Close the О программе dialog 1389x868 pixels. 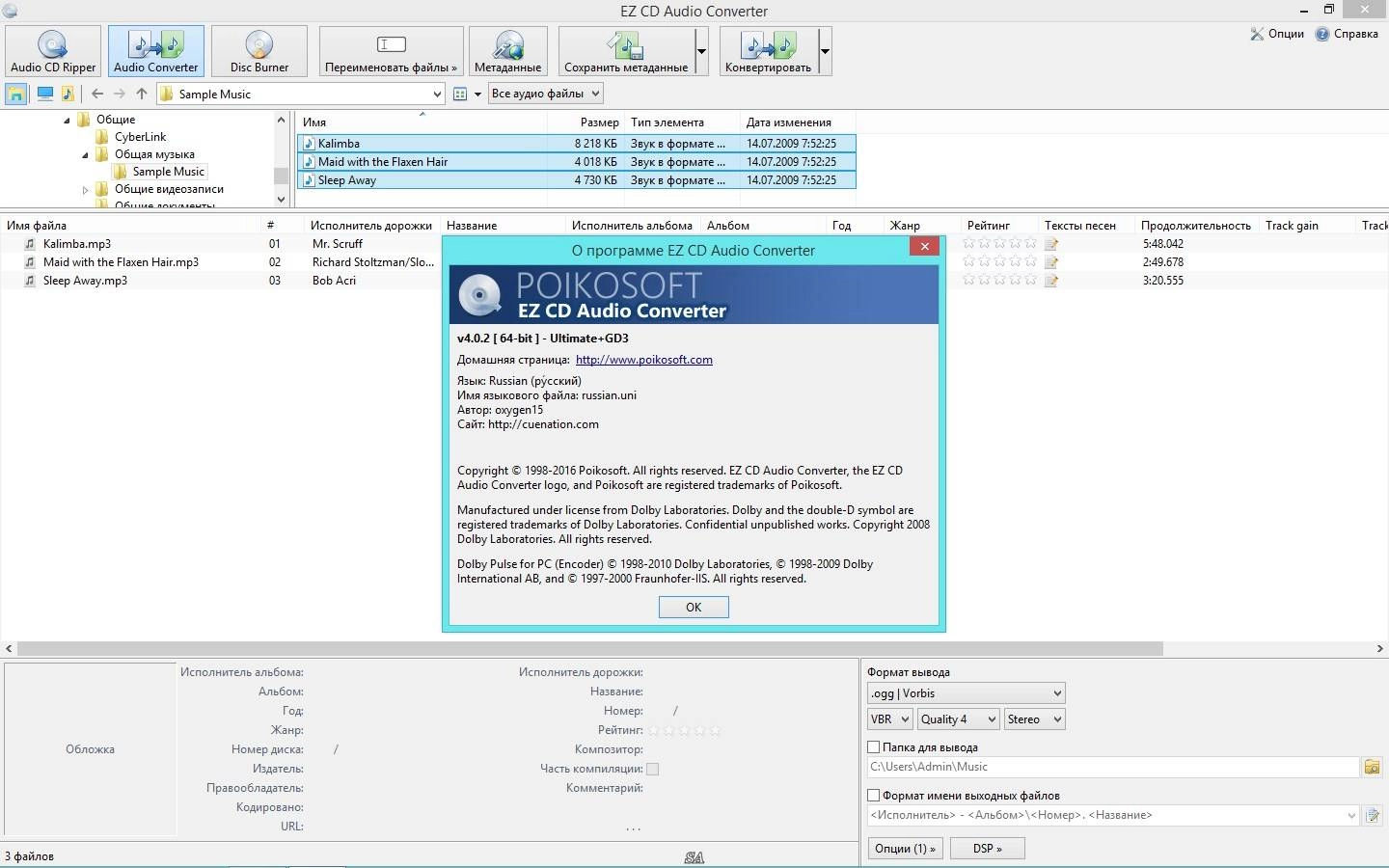pyautogui.click(x=924, y=246)
